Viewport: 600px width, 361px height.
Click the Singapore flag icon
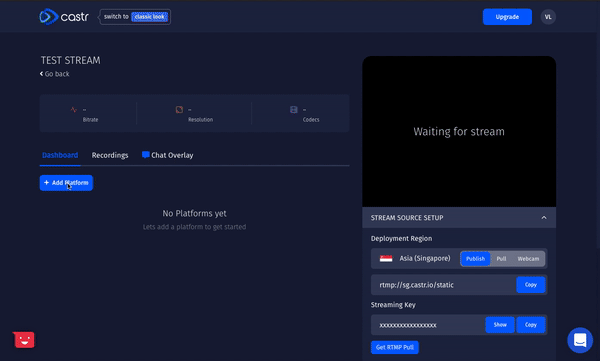(386, 258)
